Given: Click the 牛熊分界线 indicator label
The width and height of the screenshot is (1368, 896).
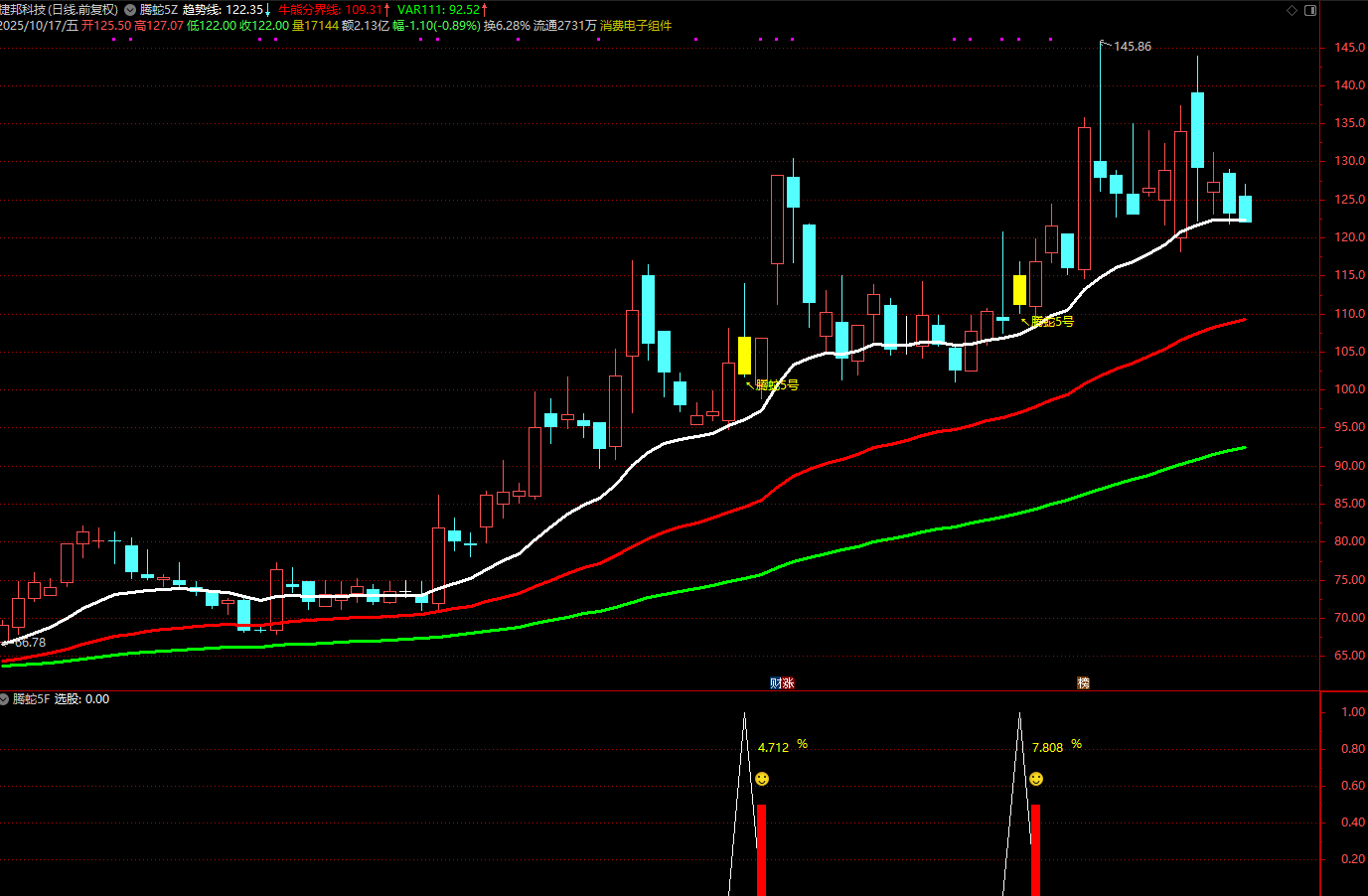Looking at the screenshot, I should coord(328,10).
